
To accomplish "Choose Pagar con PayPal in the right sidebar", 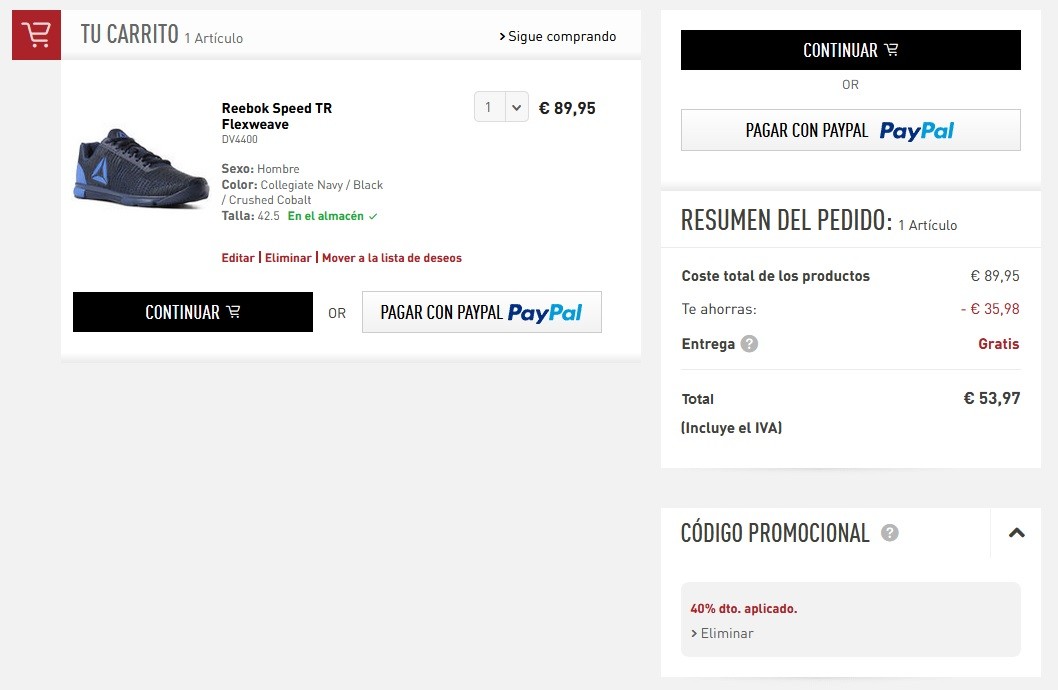I will (850, 130).
